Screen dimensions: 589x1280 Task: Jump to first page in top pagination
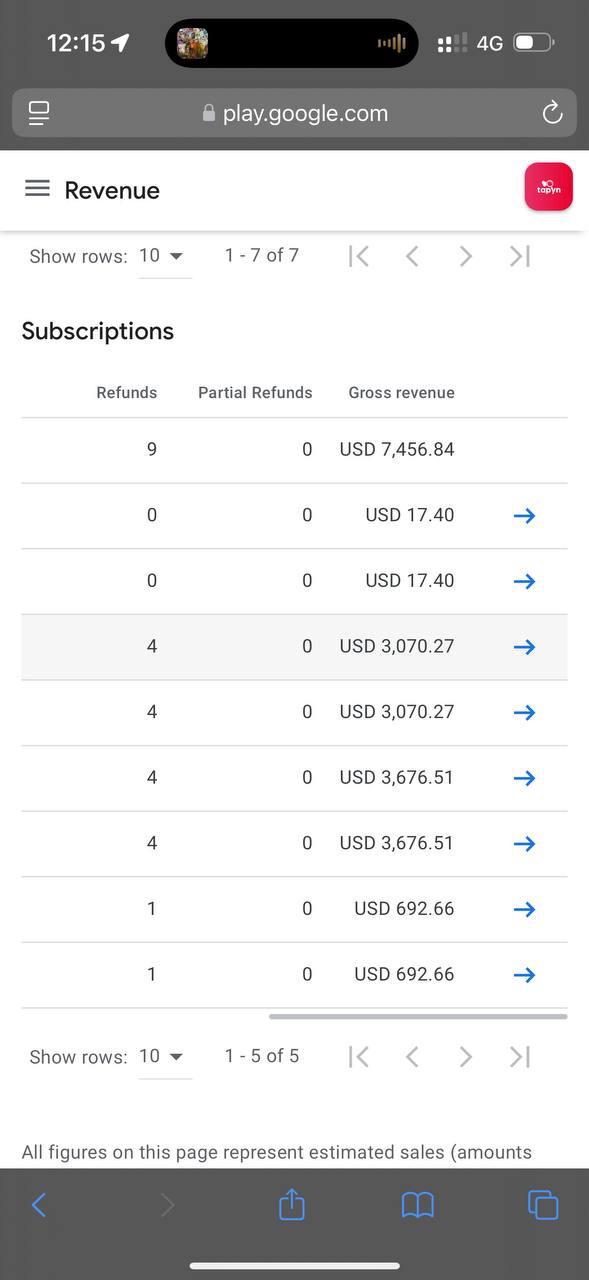tap(359, 257)
